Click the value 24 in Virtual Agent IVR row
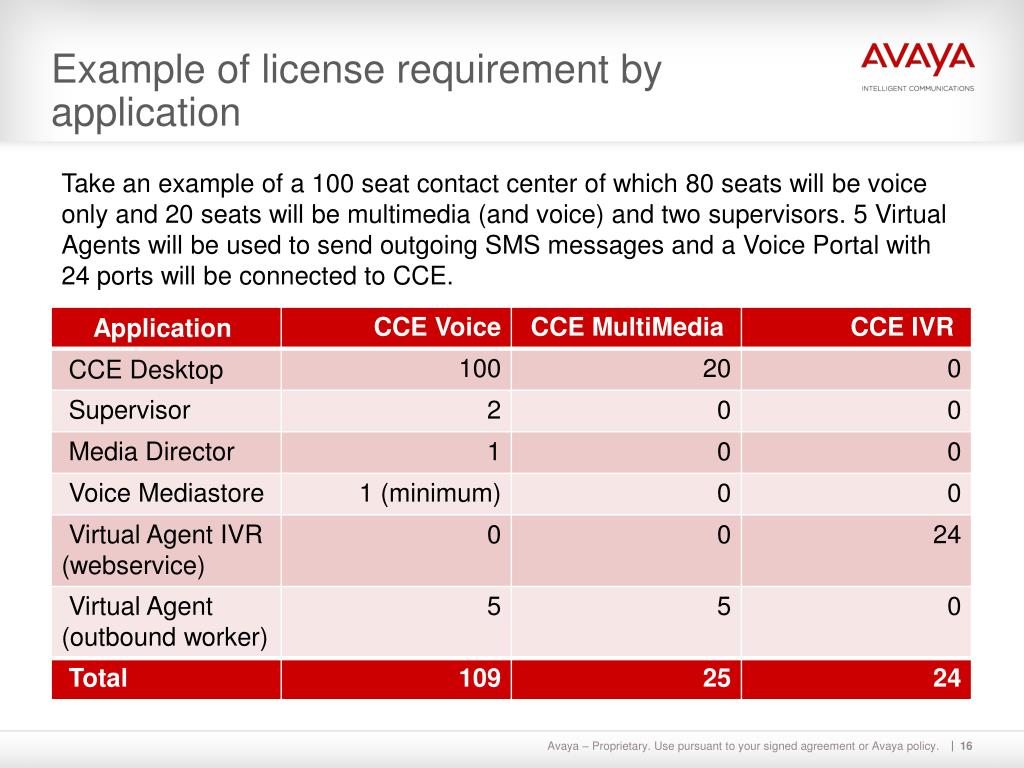 [x=946, y=535]
